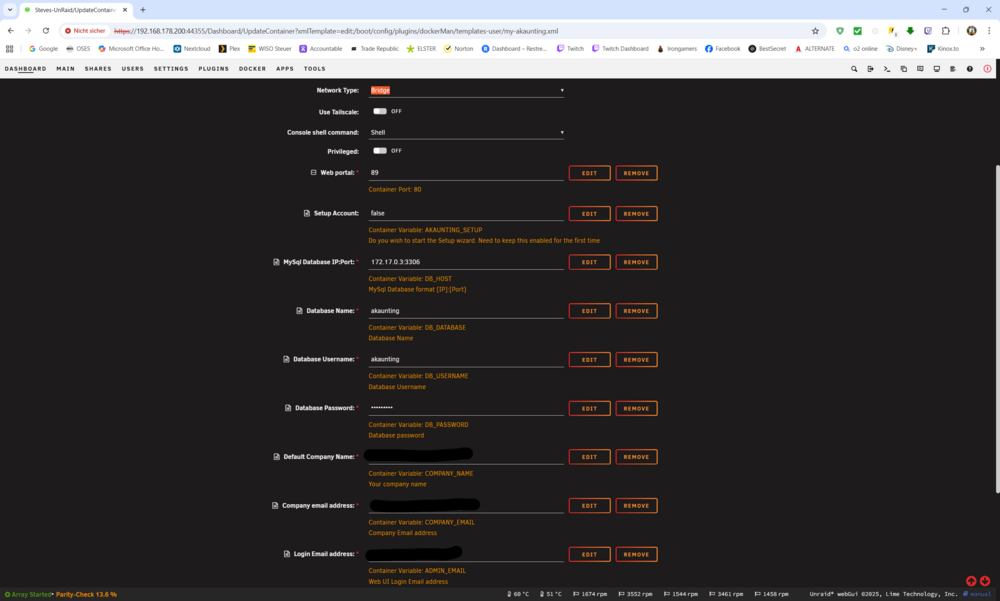Screen dimensions: 1000x601
Task: Click the port icon beside Web portal
Action: coord(313,172)
